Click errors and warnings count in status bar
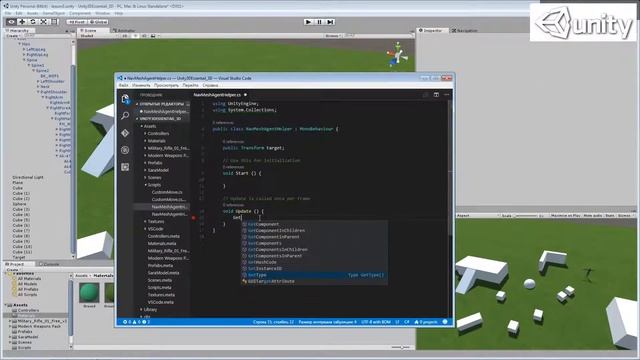This screenshot has height=360, width=640. (x=137, y=322)
